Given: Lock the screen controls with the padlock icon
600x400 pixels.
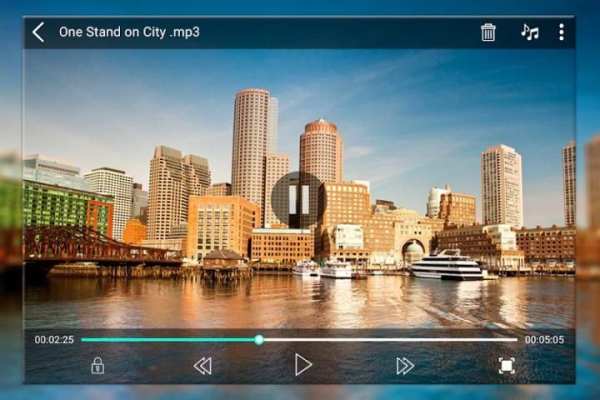Looking at the screenshot, I should [98, 366].
